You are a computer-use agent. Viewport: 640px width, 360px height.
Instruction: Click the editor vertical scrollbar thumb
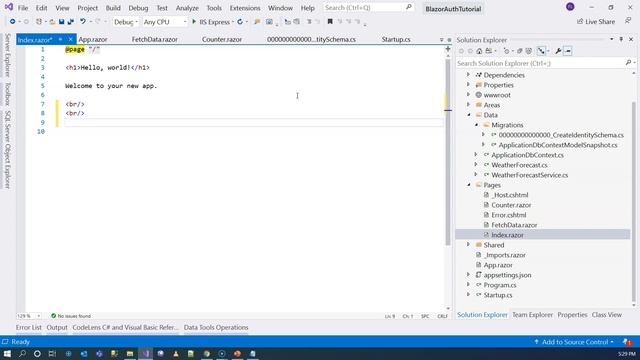[448, 151]
